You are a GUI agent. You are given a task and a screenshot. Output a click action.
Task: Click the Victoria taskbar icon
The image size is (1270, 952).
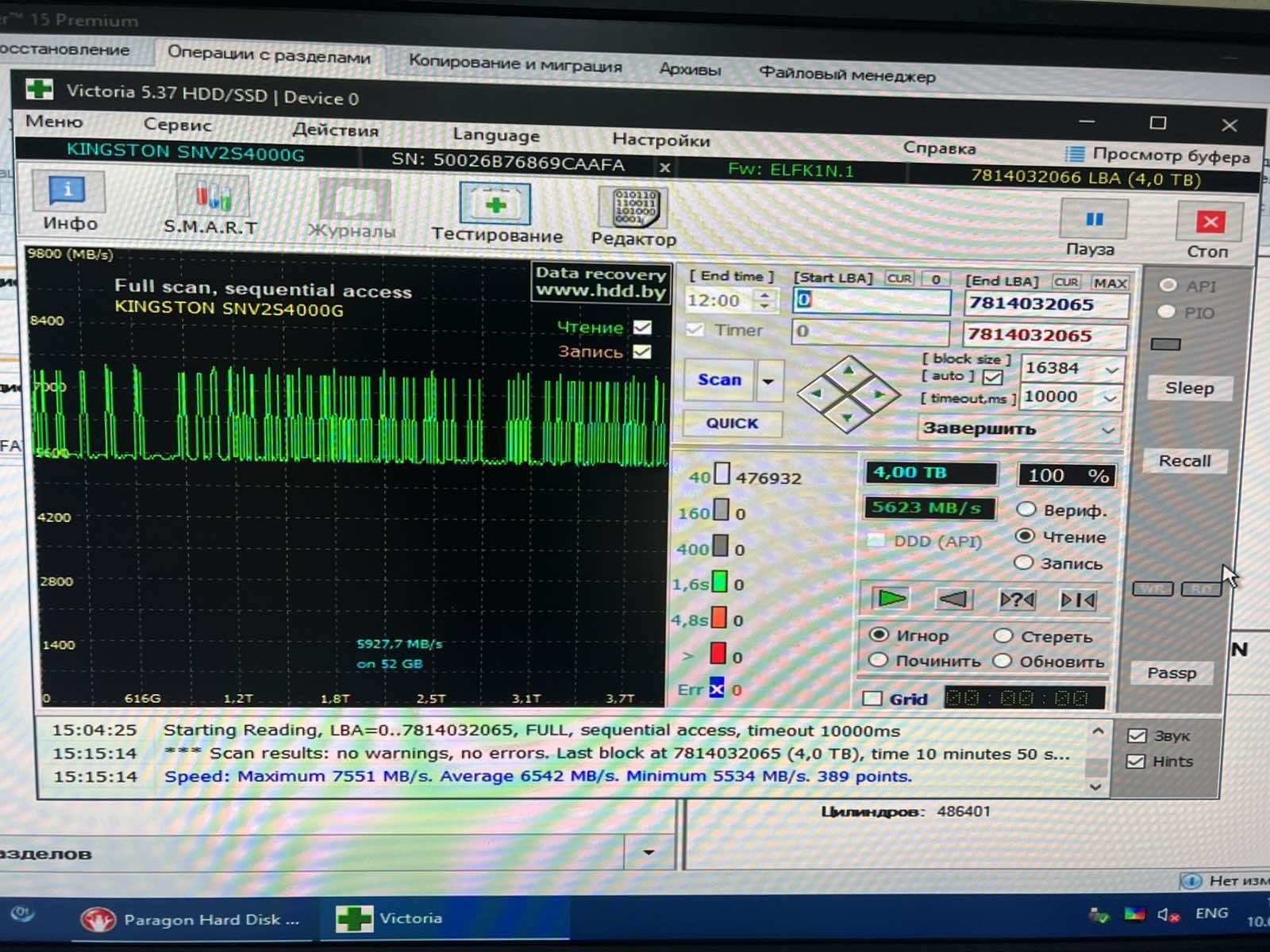pyautogui.click(x=444, y=919)
